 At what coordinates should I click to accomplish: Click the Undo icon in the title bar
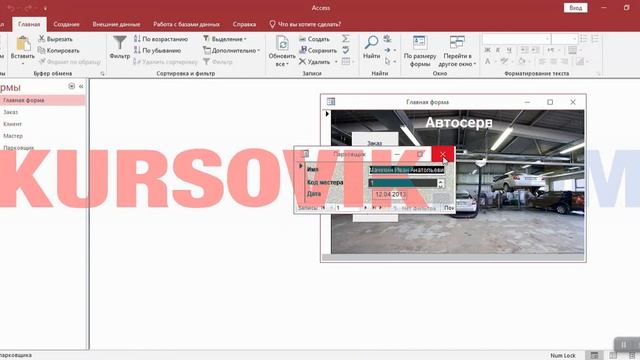point(11,8)
